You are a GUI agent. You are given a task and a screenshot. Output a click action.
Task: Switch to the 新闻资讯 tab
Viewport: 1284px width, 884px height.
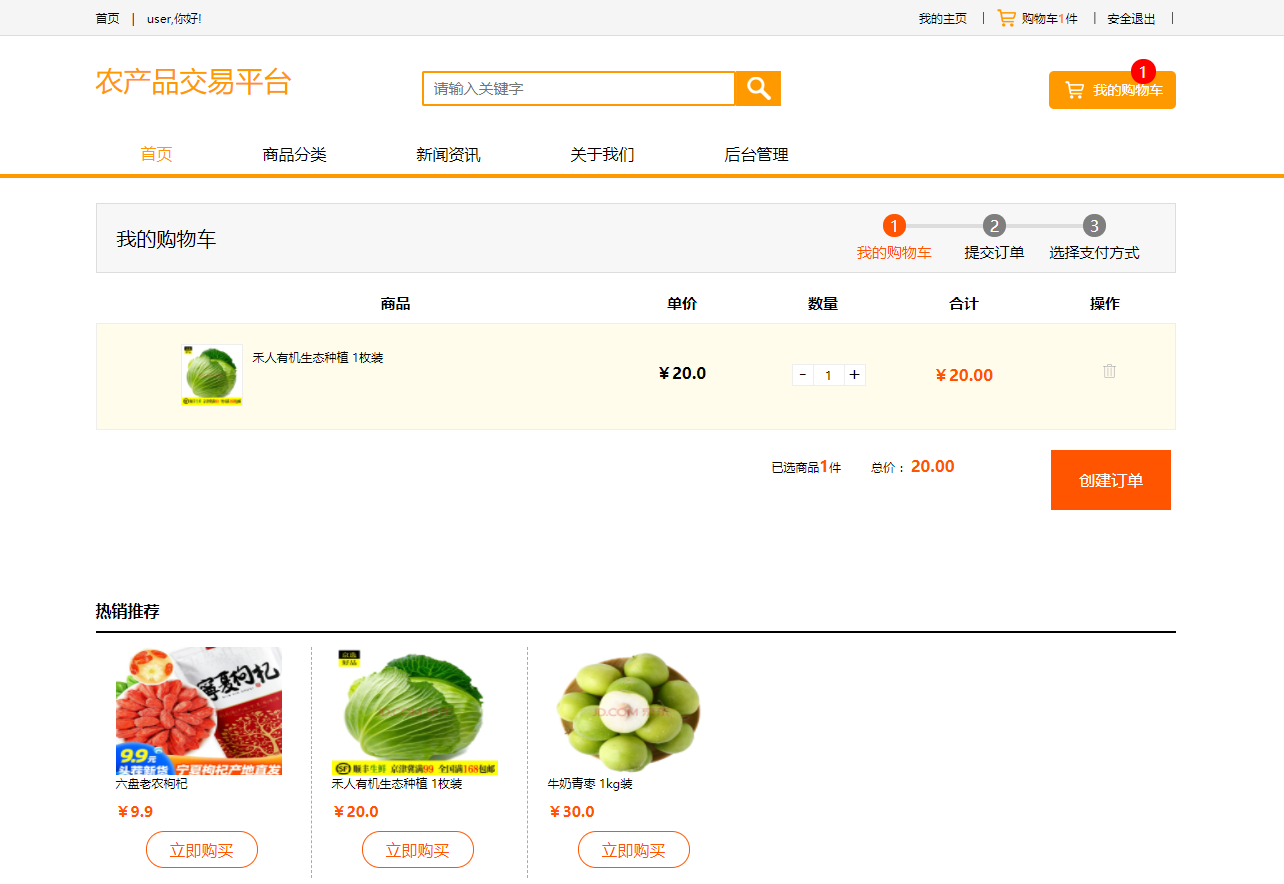coord(449,154)
